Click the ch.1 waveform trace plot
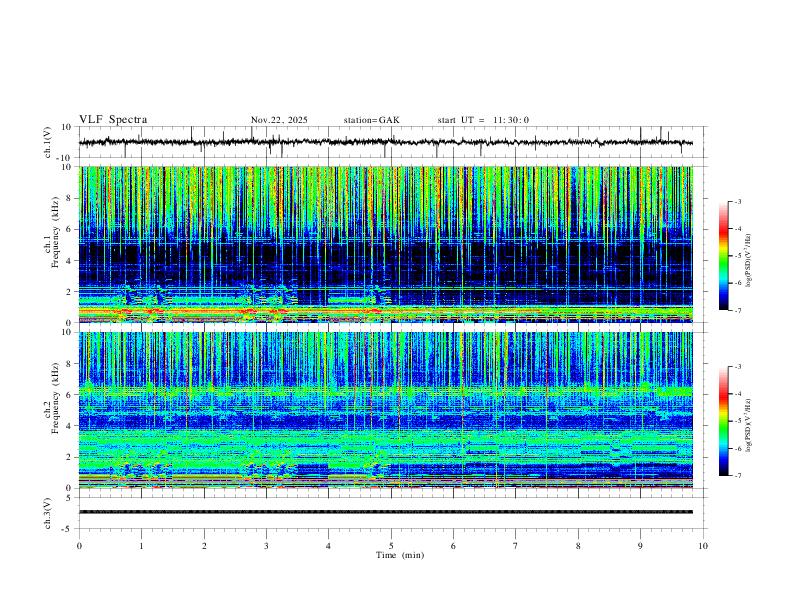Viewport: 792px width, 612px height. [386, 142]
